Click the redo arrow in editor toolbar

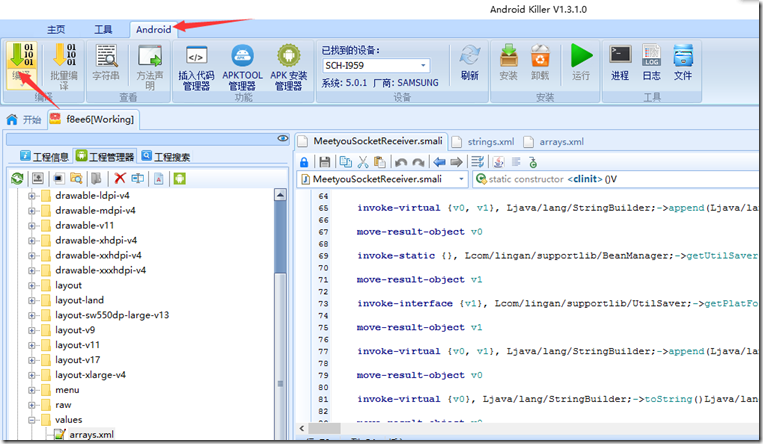click(x=418, y=162)
